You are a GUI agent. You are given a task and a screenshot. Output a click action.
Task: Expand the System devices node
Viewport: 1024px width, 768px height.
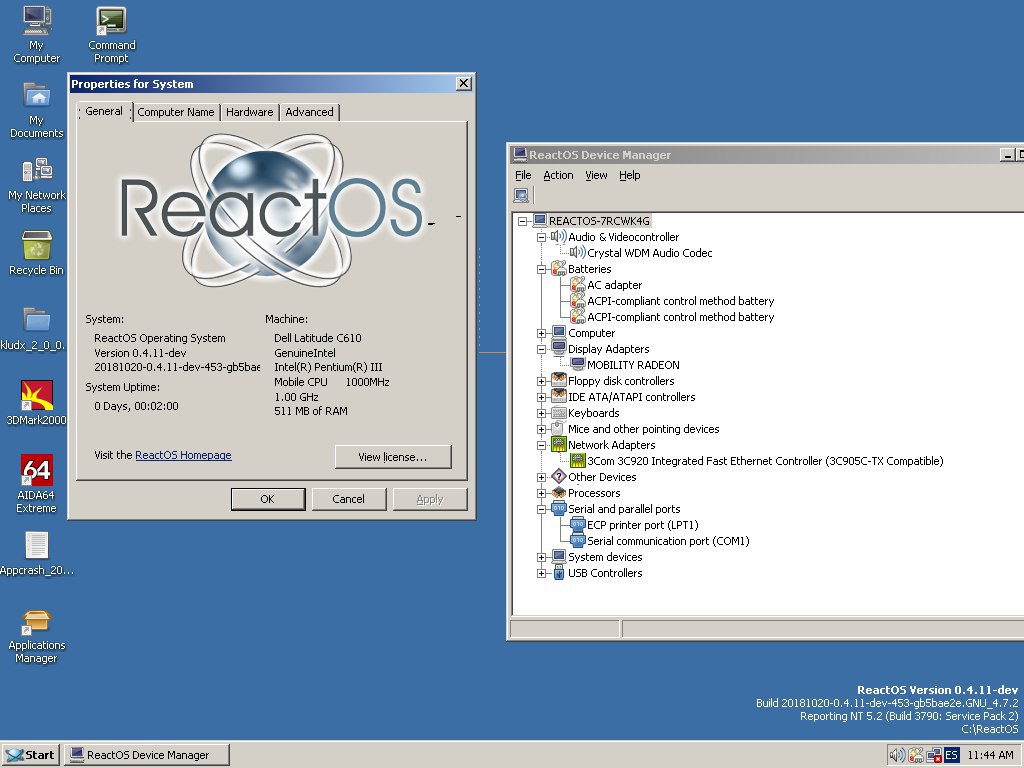(x=541, y=557)
